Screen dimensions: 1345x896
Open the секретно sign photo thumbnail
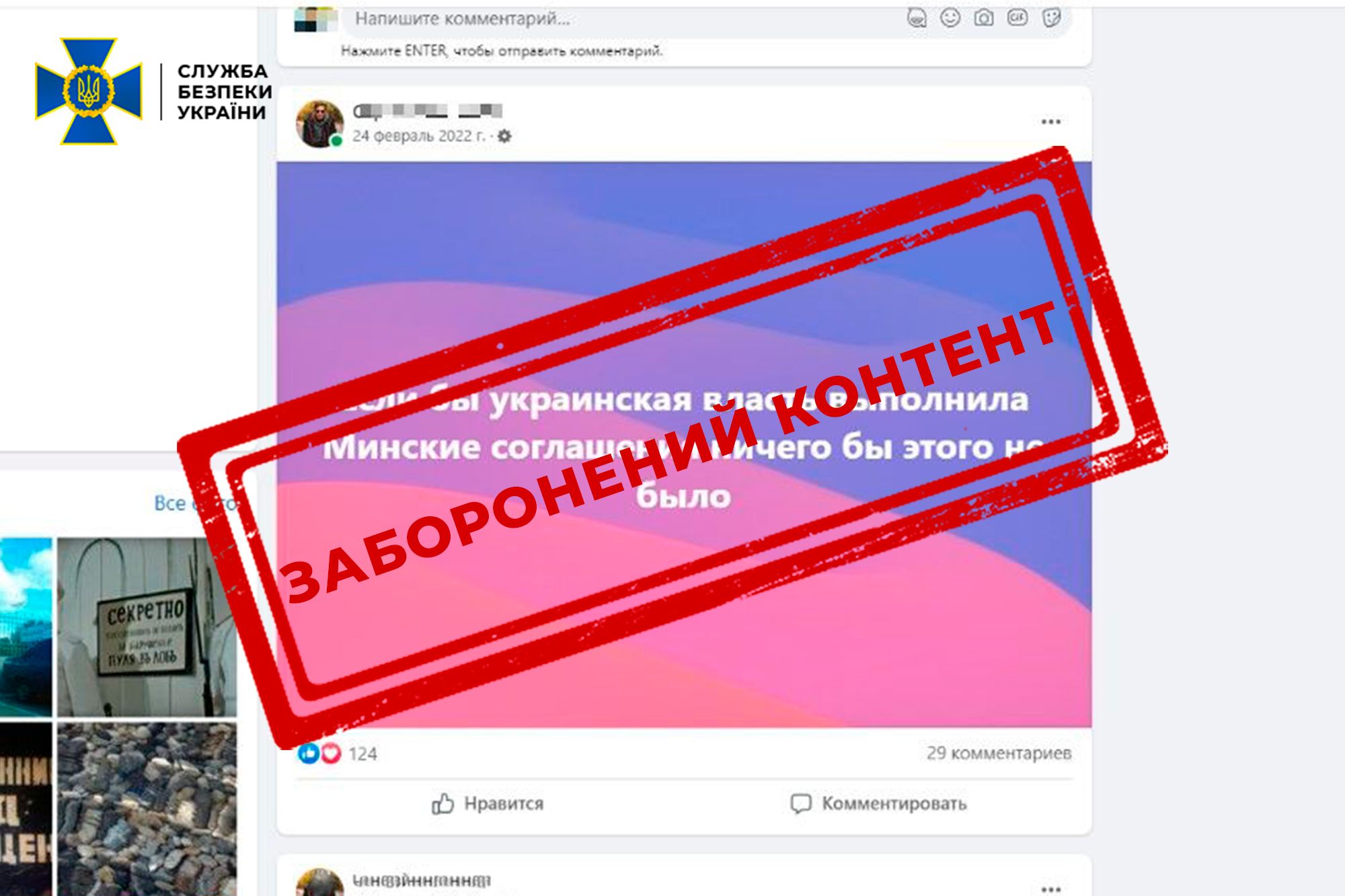click(x=147, y=626)
